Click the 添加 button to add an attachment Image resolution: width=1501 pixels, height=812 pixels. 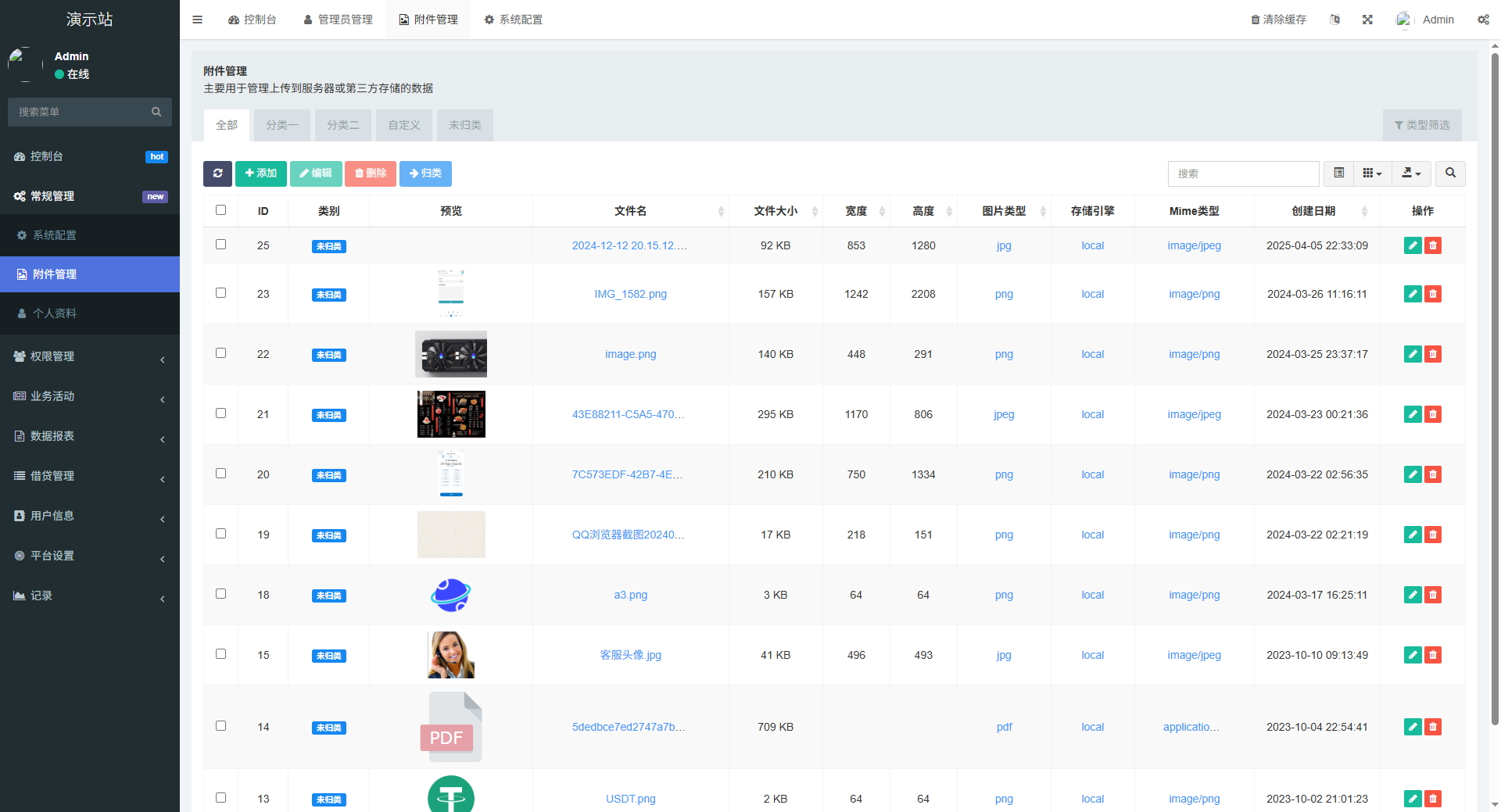[260, 173]
